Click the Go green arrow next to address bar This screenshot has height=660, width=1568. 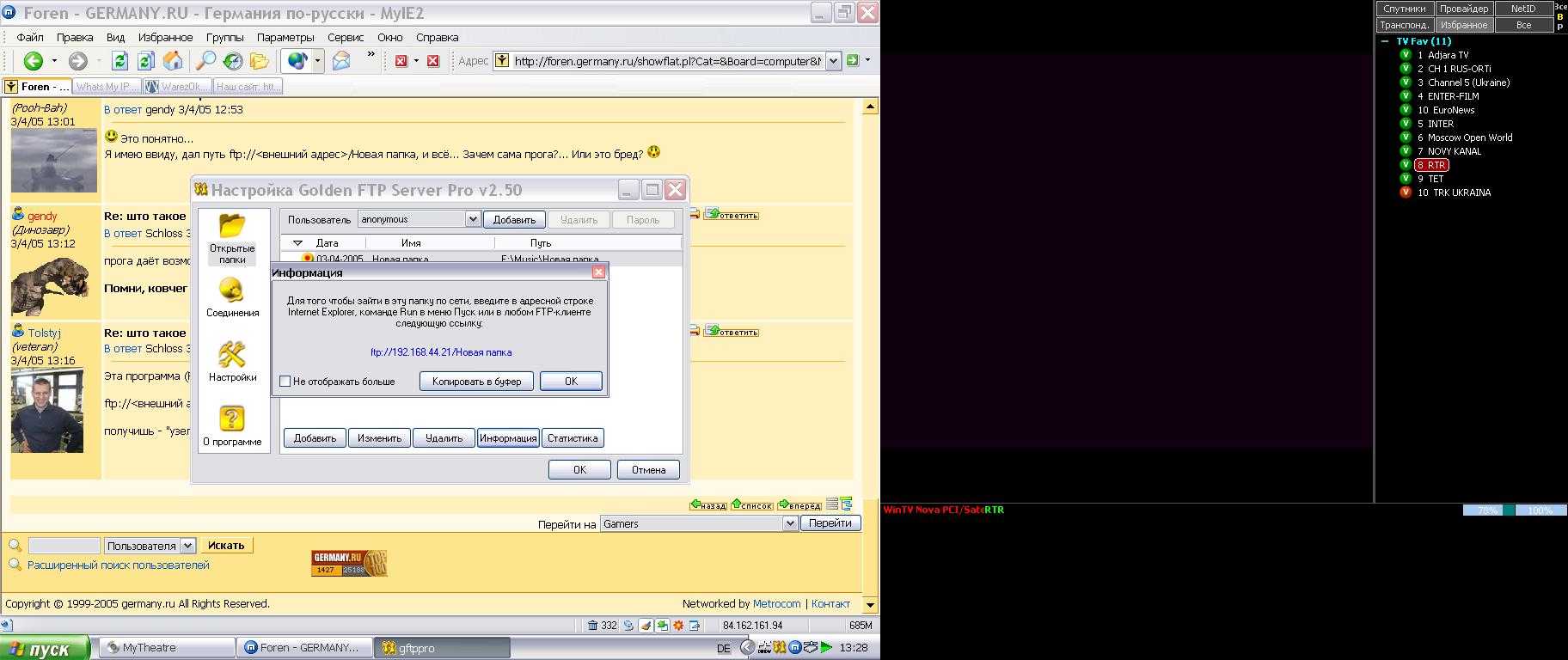pyautogui.click(x=853, y=60)
